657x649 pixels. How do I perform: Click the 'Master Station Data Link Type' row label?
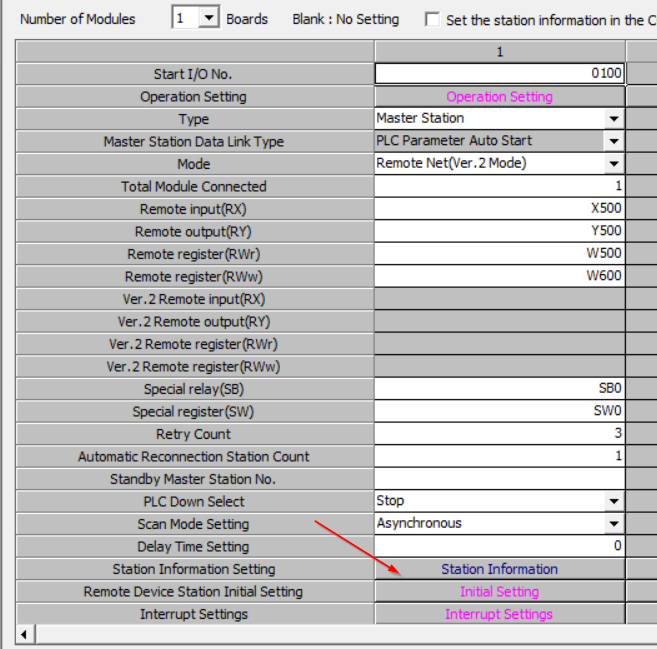click(194, 142)
